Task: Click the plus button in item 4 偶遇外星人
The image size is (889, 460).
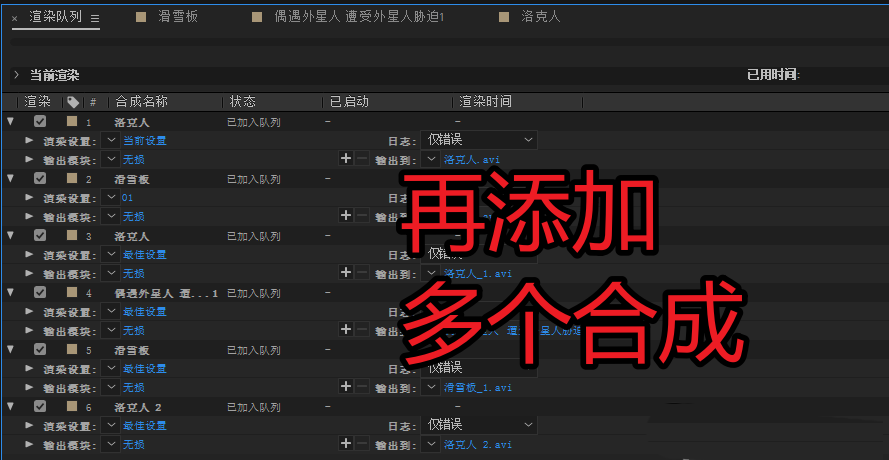Action: [345, 330]
